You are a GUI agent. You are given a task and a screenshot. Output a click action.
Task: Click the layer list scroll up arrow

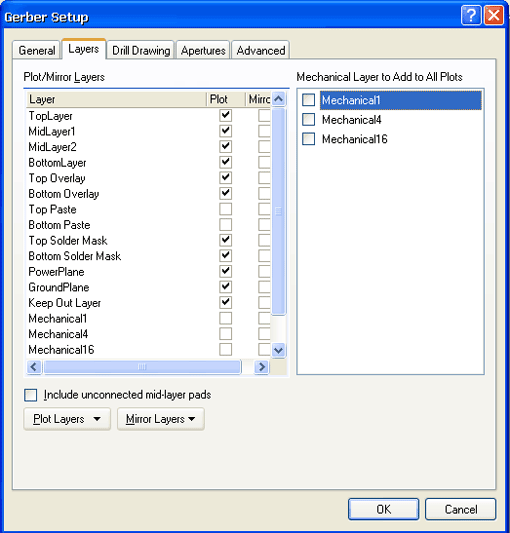point(278,99)
